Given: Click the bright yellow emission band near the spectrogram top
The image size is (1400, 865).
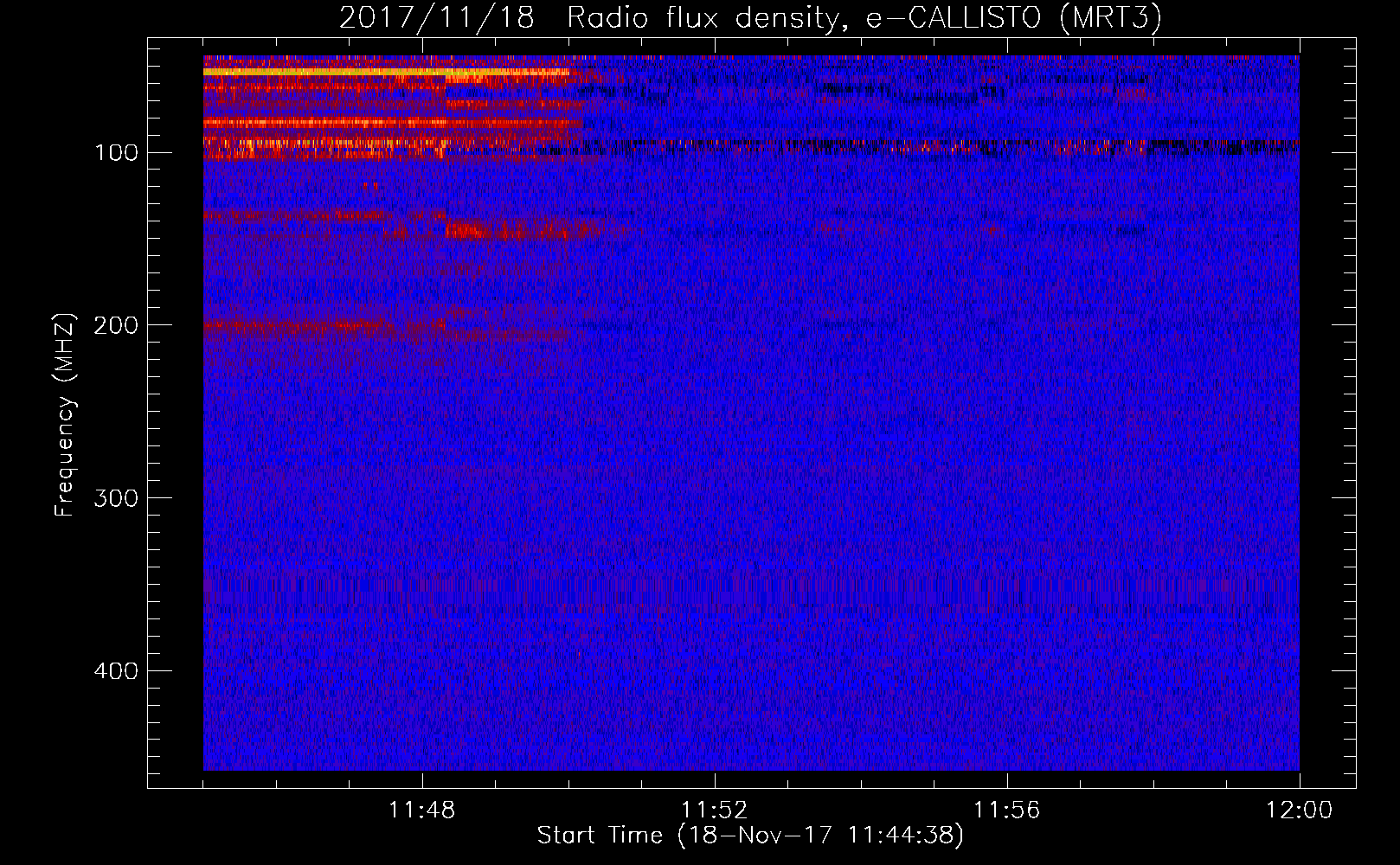Looking at the screenshot, I should [x=386, y=73].
